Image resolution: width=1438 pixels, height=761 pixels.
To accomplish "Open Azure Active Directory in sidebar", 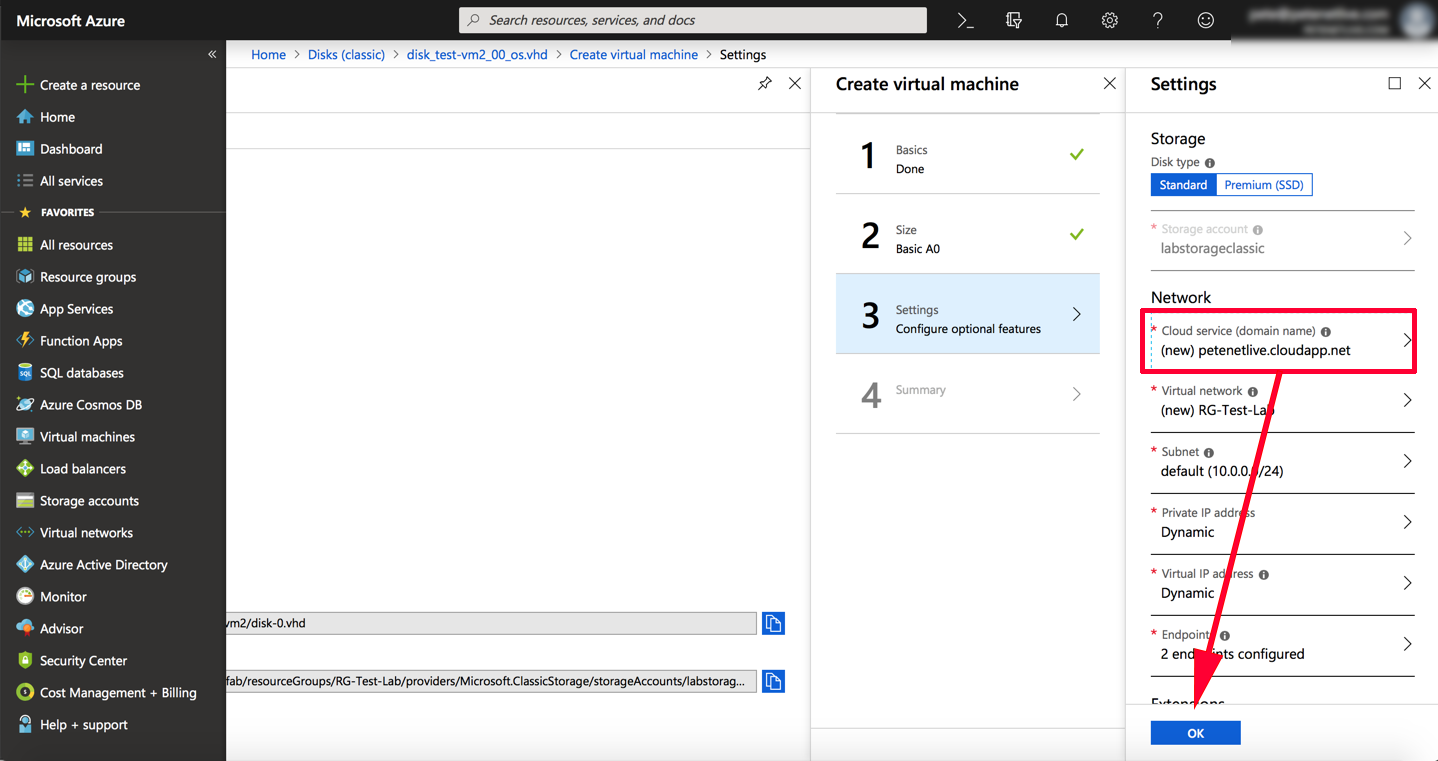I will (x=103, y=565).
